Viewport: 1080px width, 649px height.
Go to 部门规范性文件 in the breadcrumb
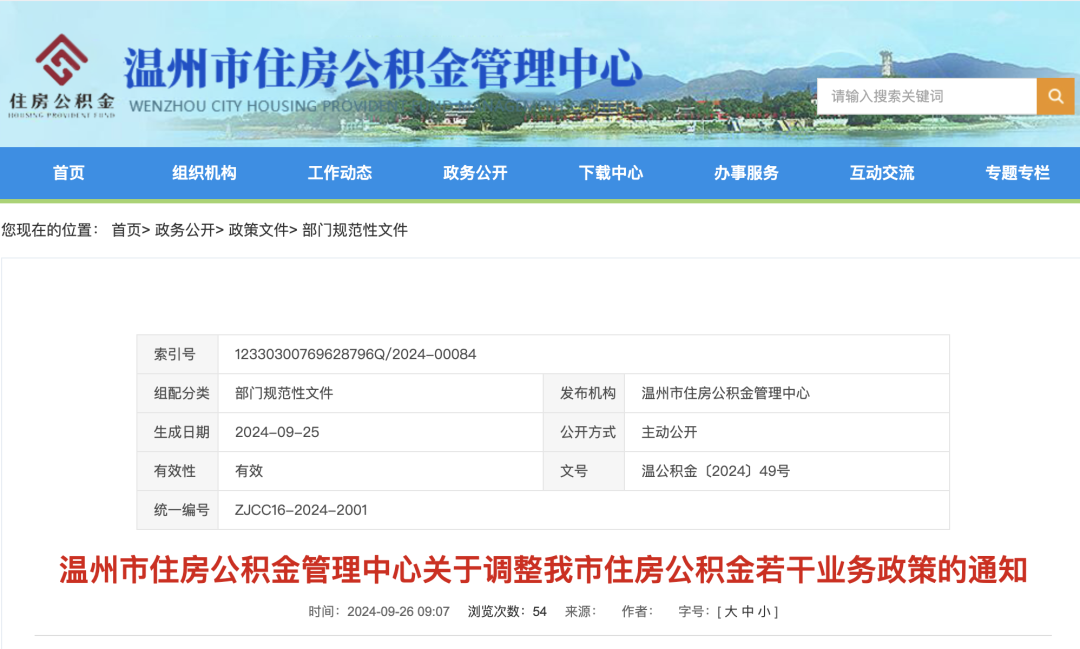355,230
